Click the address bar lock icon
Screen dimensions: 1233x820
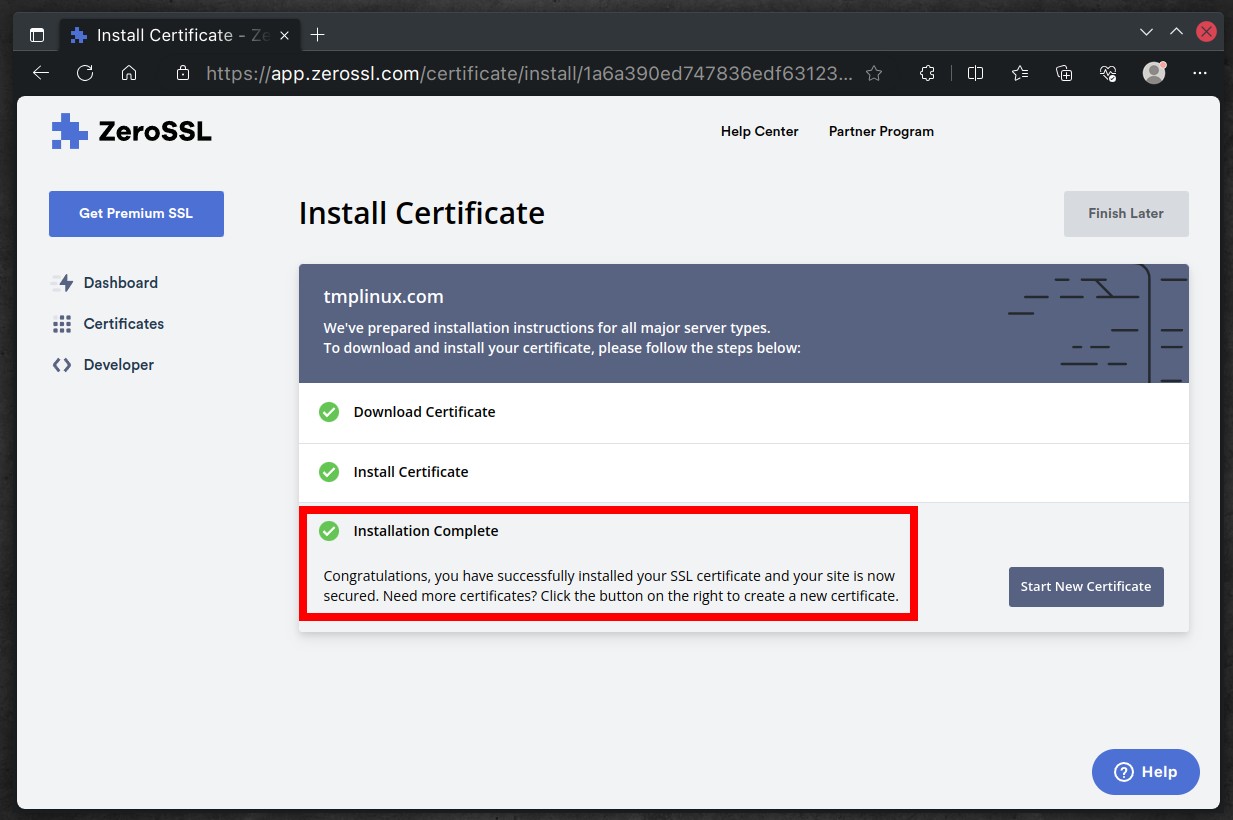coord(182,73)
